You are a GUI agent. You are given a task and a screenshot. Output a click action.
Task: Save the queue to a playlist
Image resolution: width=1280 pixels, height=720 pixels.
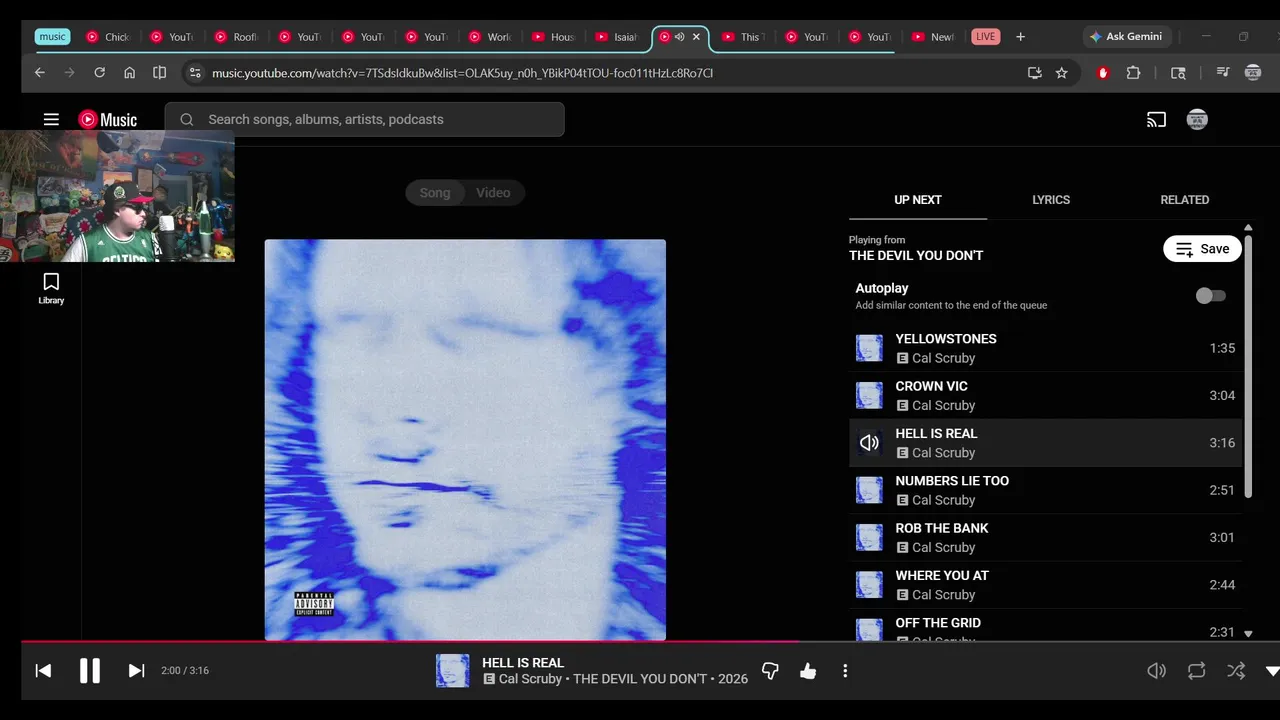pyautogui.click(x=1202, y=249)
